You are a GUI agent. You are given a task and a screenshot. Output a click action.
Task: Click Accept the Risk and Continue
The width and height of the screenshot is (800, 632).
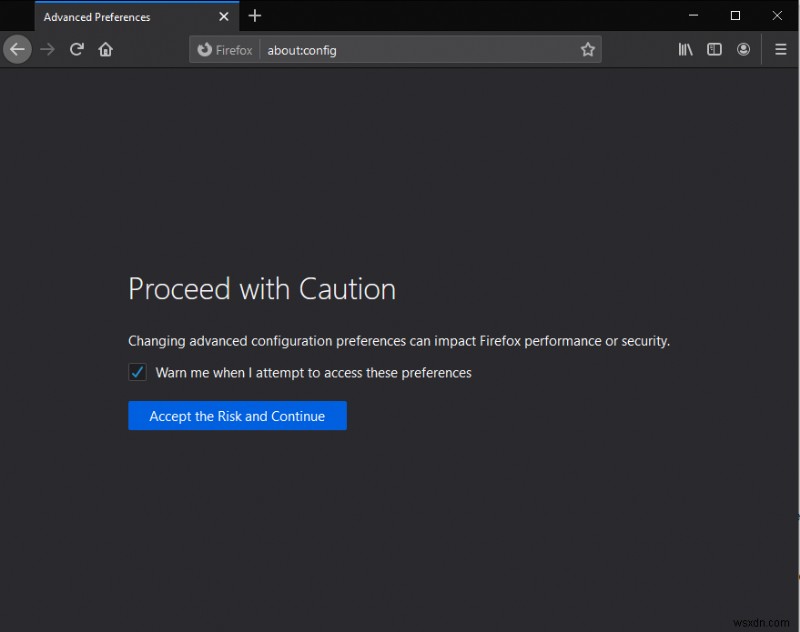point(237,416)
